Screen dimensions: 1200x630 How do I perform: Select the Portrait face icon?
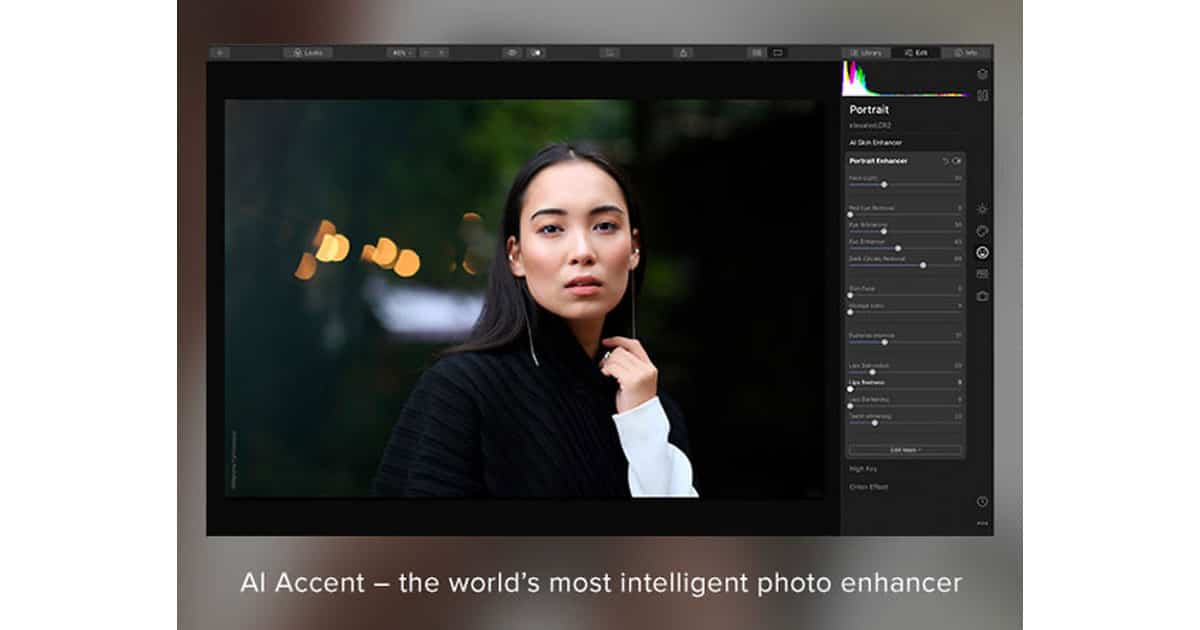coord(982,252)
